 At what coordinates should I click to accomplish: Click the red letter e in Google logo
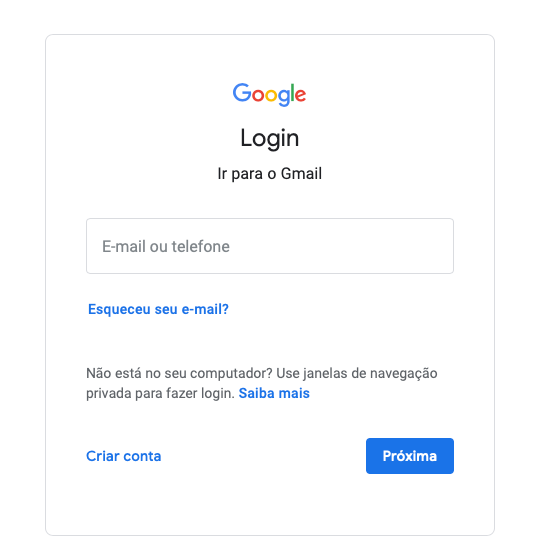point(300,95)
